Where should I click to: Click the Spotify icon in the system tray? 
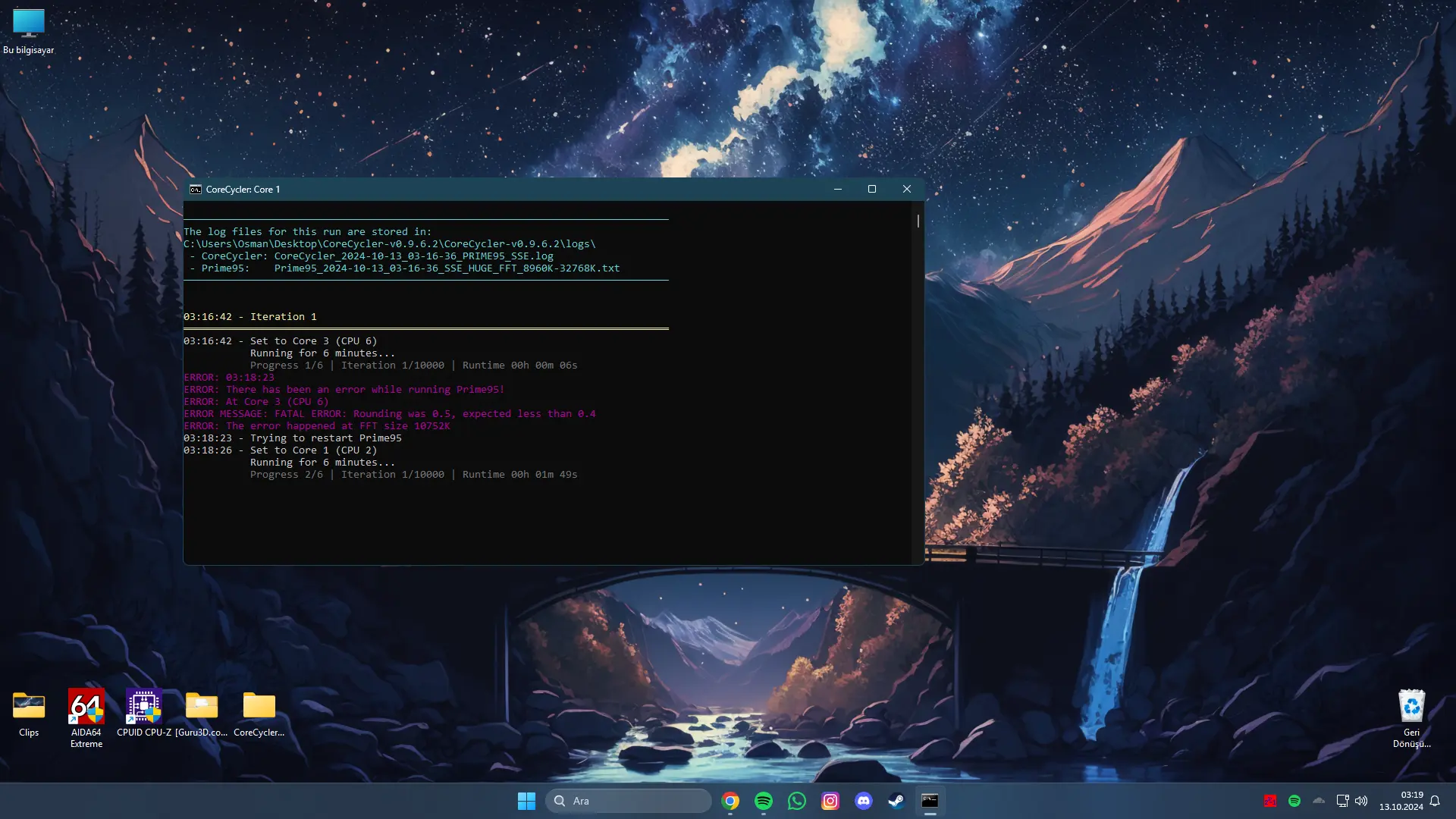pyautogui.click(x=1294, y=801)
